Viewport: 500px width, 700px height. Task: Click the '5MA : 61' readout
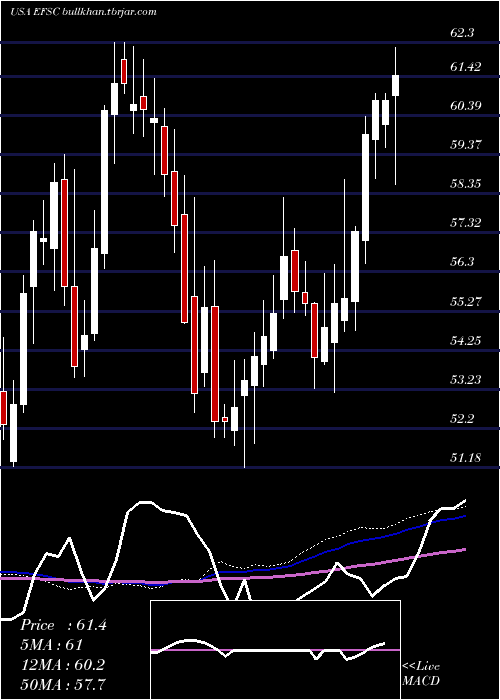pyautogui.click(x=51, y=645)
